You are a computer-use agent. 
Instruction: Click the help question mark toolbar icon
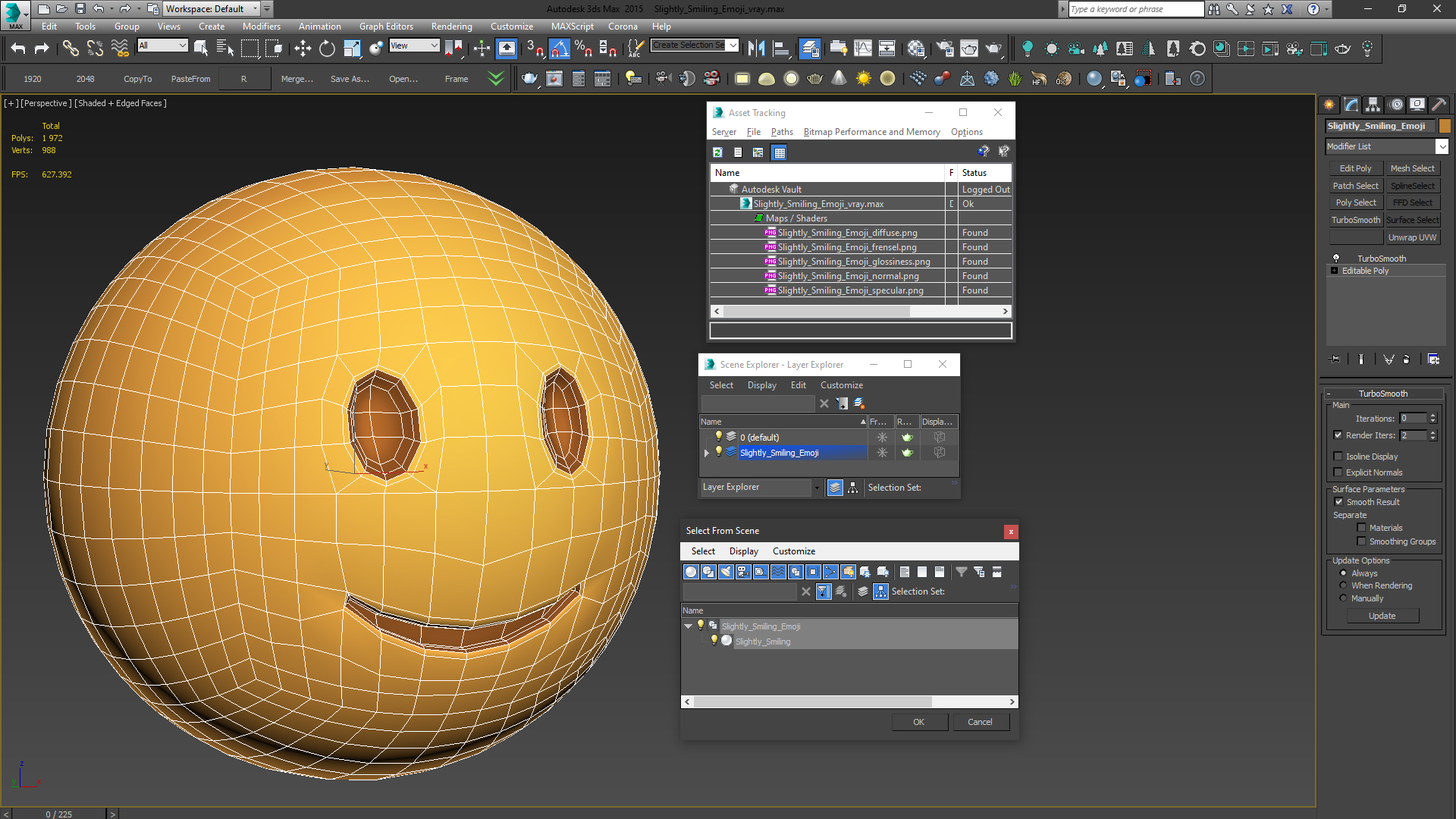click(1197, 79)
